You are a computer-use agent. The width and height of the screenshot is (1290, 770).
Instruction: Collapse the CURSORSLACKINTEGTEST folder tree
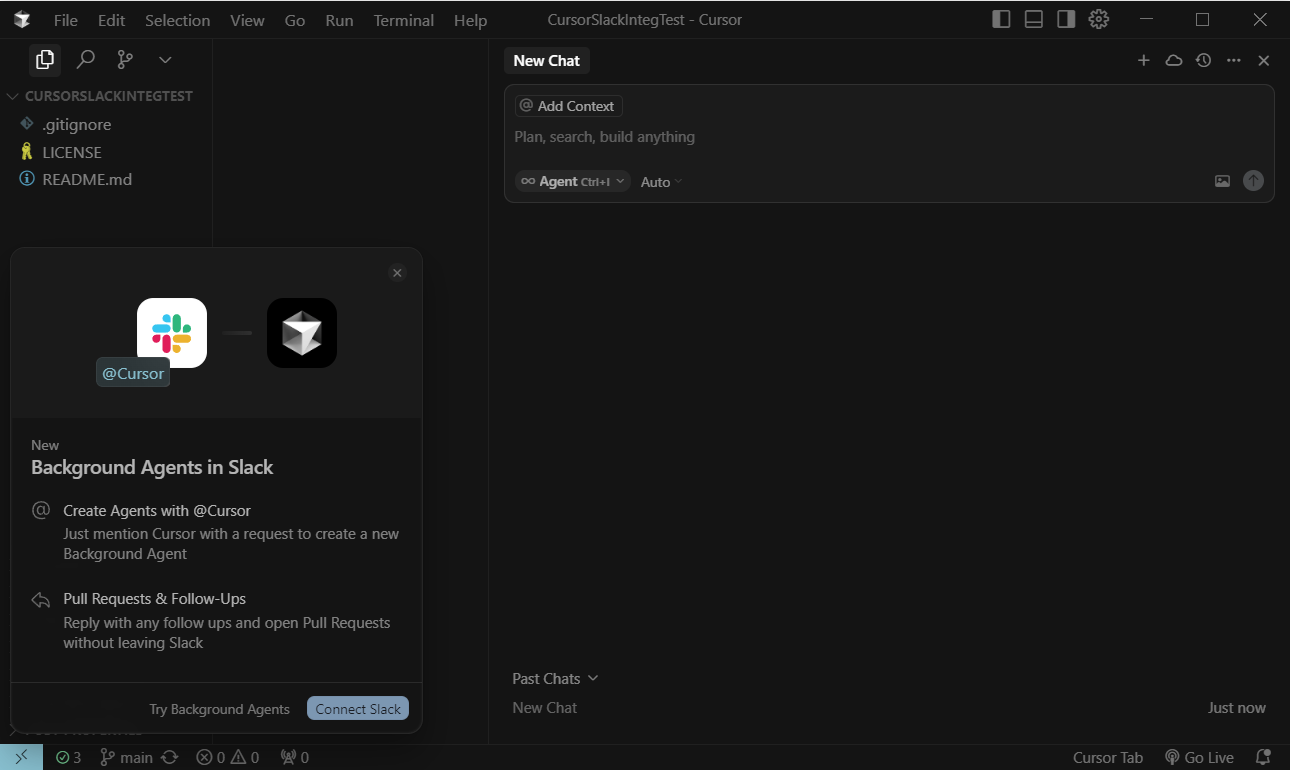12,95
